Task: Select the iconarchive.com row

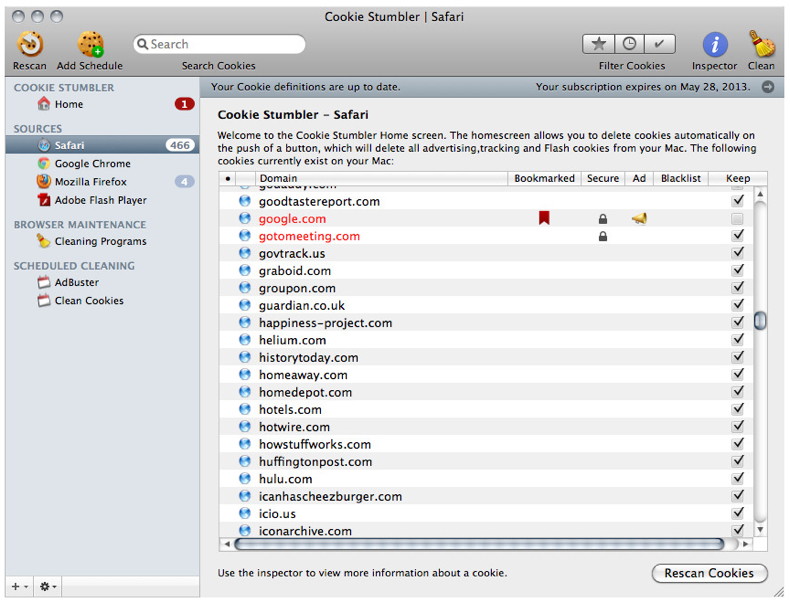Action: (486, 530)
